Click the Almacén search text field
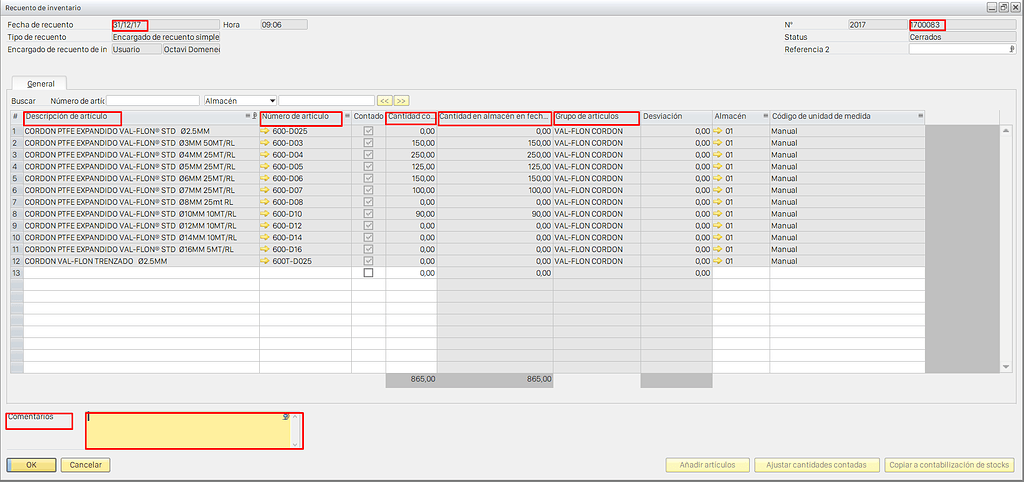The image size is (1024, 482). pyautogui.click(x=327, y=101)
